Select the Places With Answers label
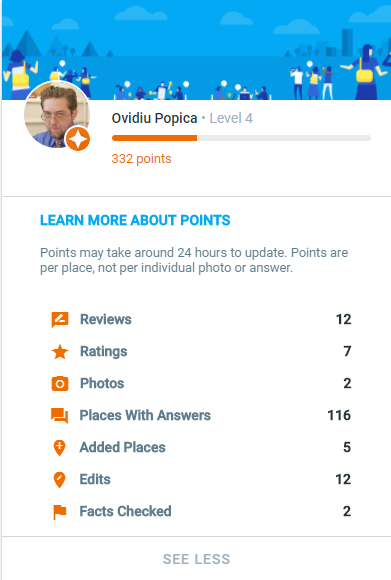Image resolution: width=391 pixels, height=580 pixels. click(x=145, y=415)
